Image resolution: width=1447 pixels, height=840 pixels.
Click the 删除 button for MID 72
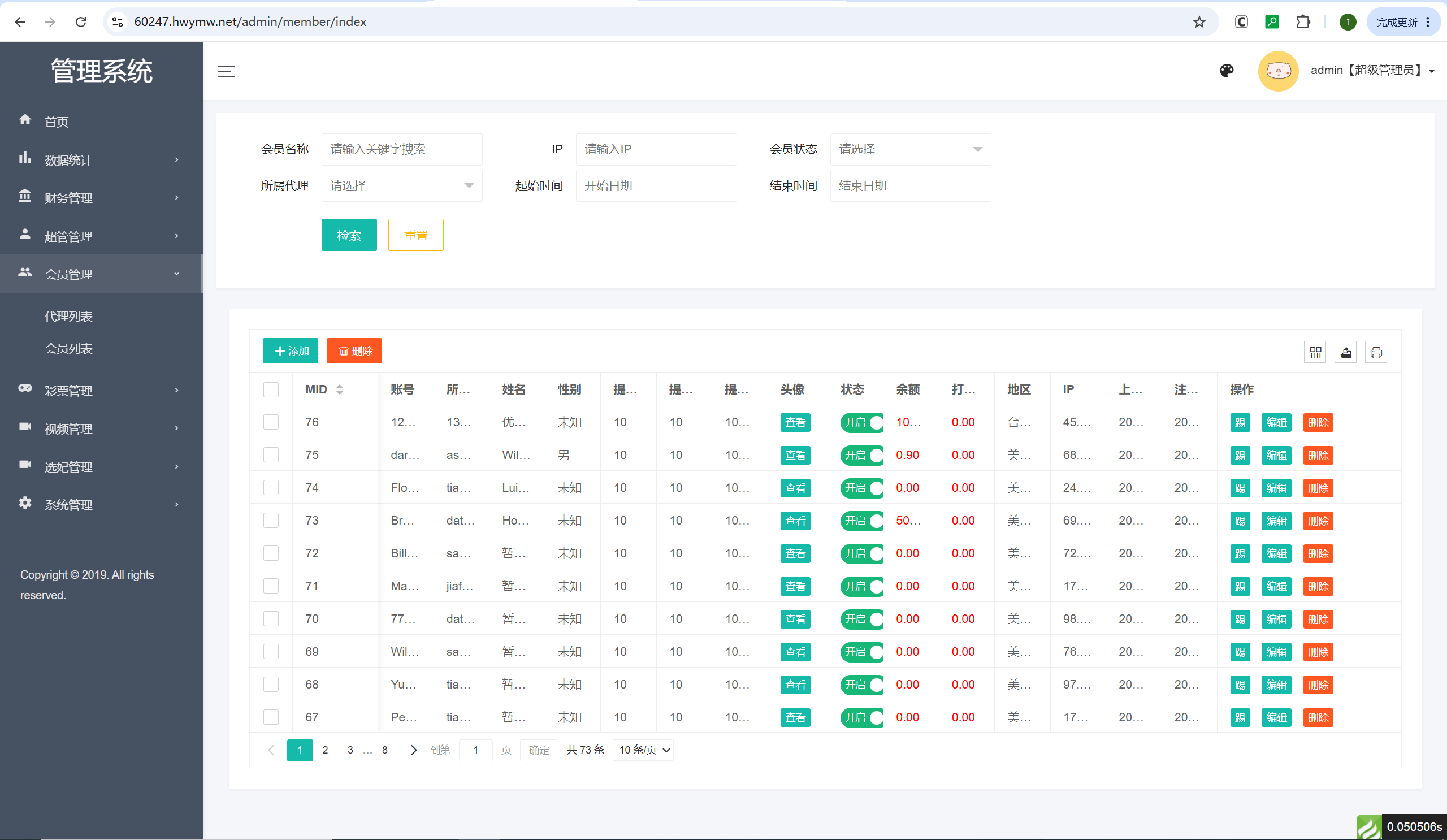tap(1318, 553)
